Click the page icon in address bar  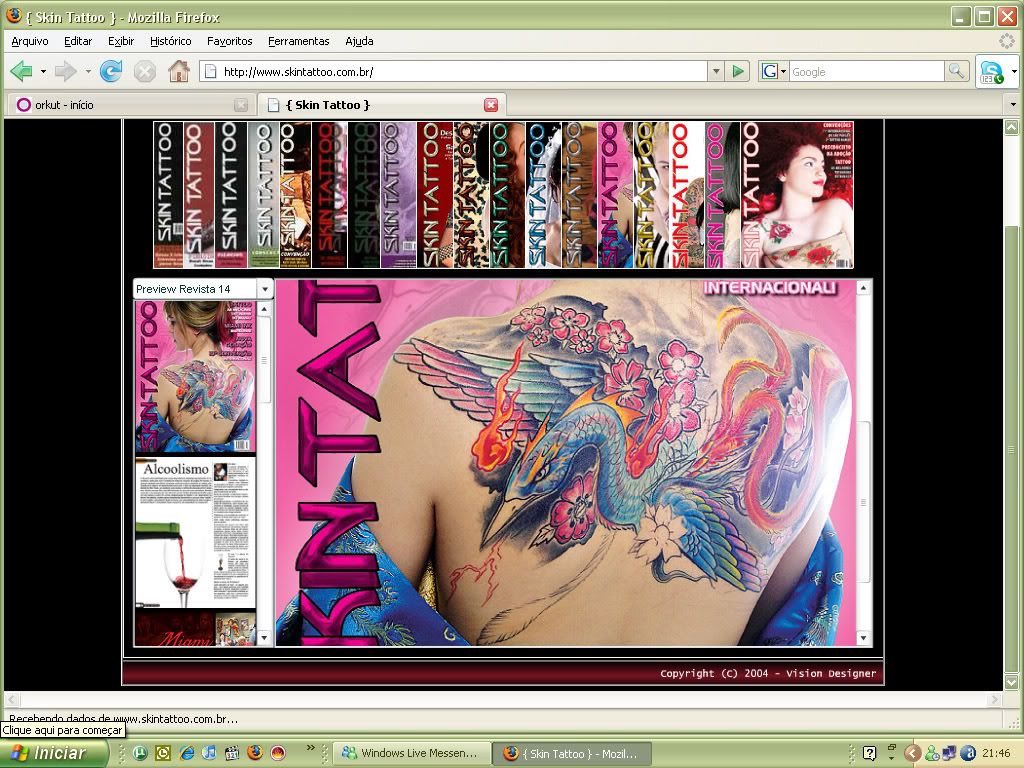pyautogui.click(x=210, y=71)
